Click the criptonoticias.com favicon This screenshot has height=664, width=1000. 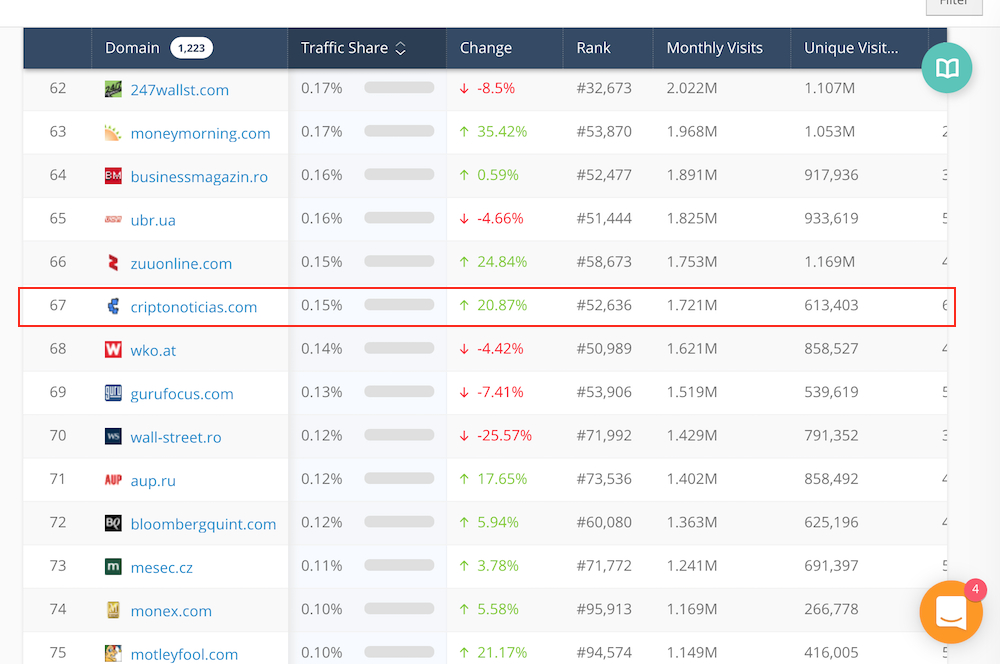113,306
